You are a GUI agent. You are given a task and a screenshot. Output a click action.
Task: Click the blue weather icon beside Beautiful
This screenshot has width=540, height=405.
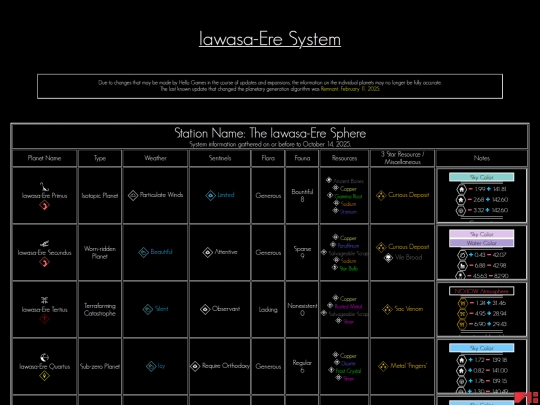[144, 252]
